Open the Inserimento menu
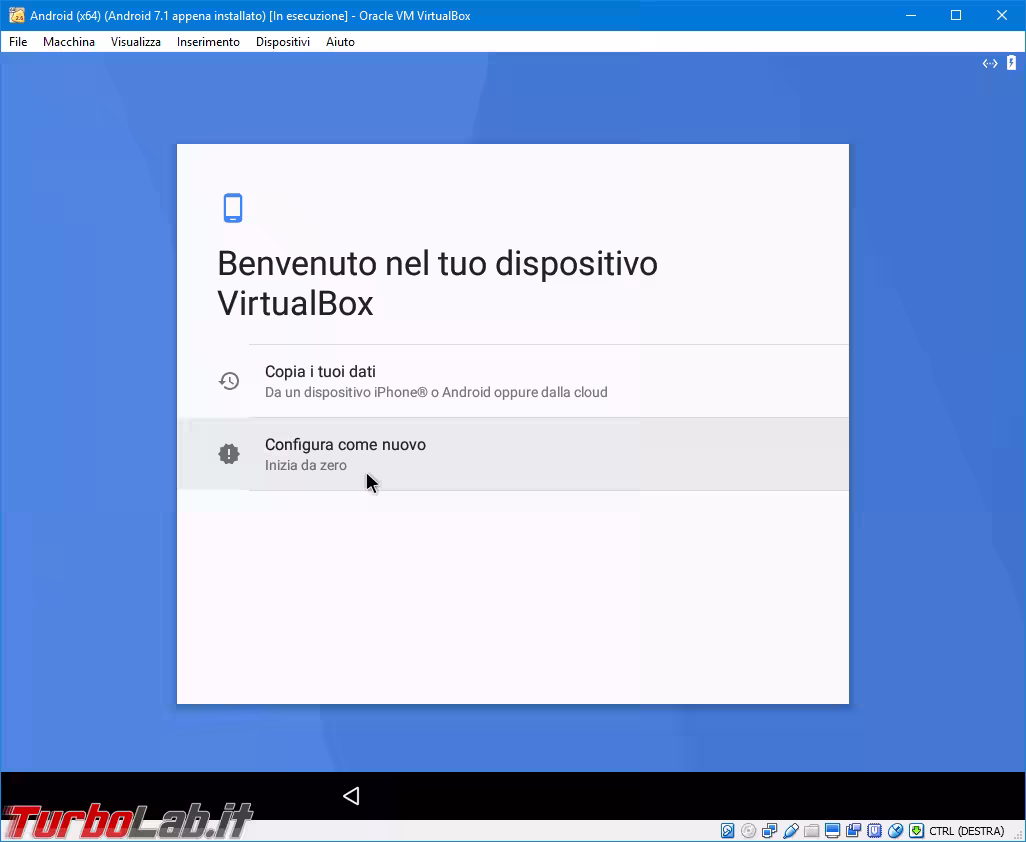 pyautogui.click(x=208, y=42)
